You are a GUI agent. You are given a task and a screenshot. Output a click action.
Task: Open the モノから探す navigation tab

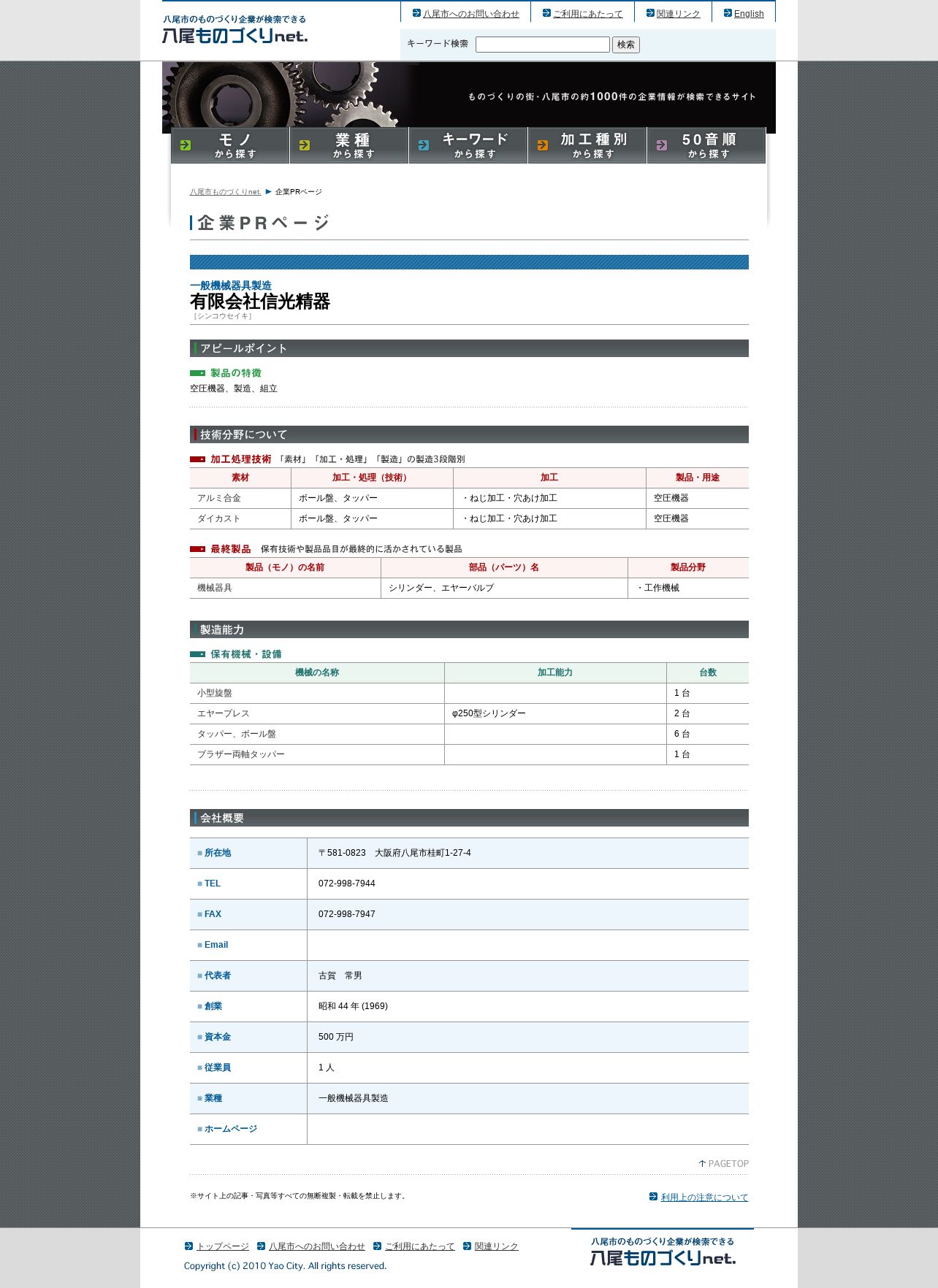tap(230, 145)
